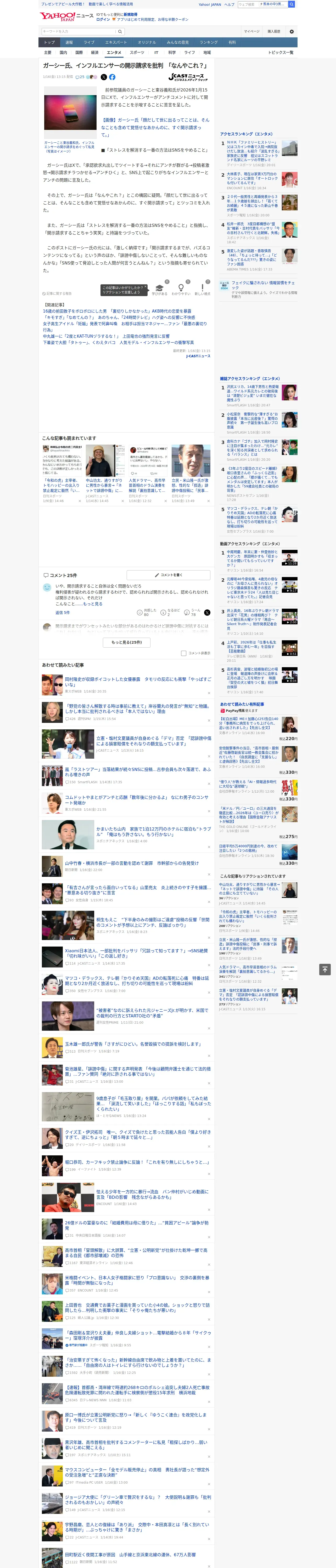Select the みんなの意見 navigation tab
Viewport: 336px width, 1568px height.
coord(177,43)
